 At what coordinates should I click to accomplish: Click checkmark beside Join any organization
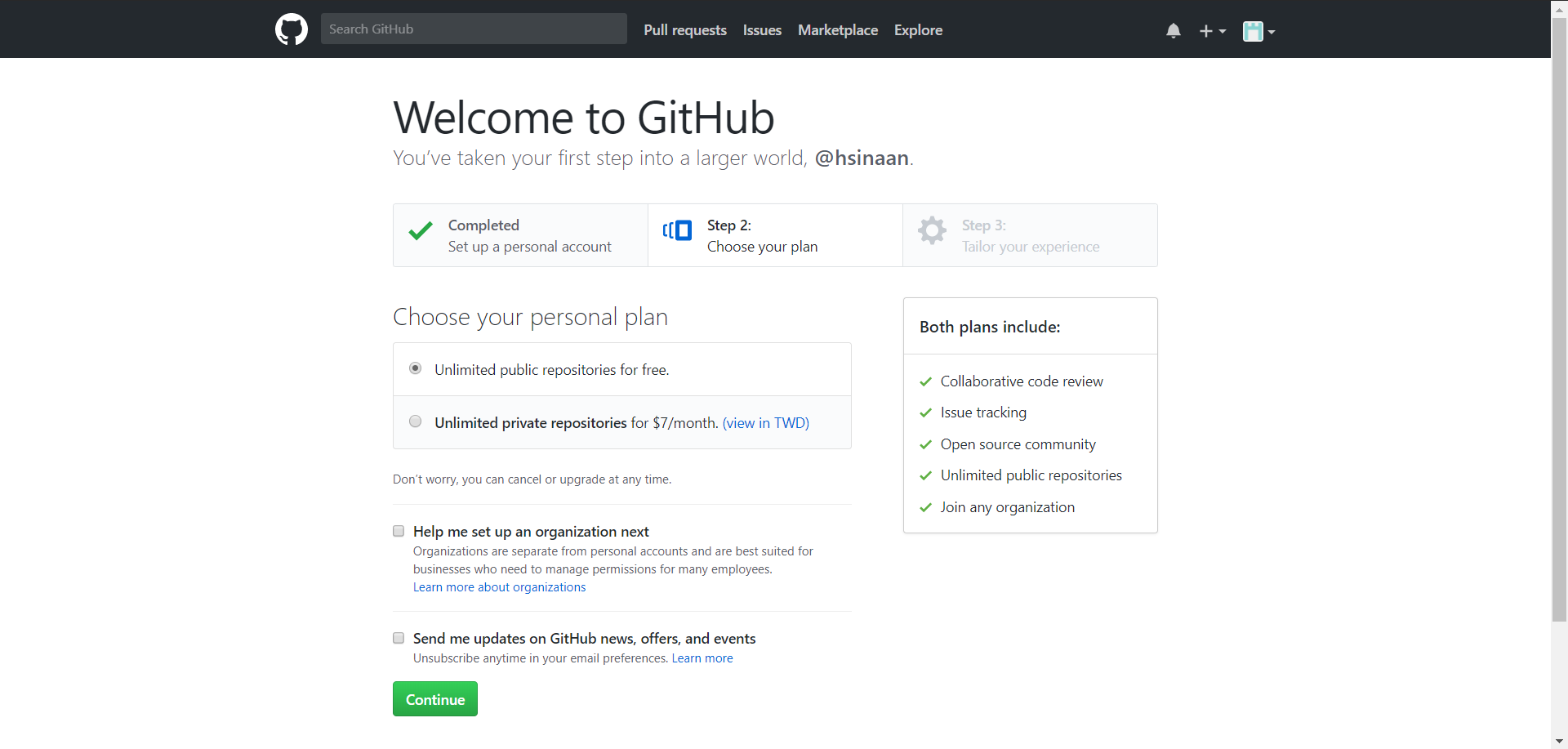point(925,507)
